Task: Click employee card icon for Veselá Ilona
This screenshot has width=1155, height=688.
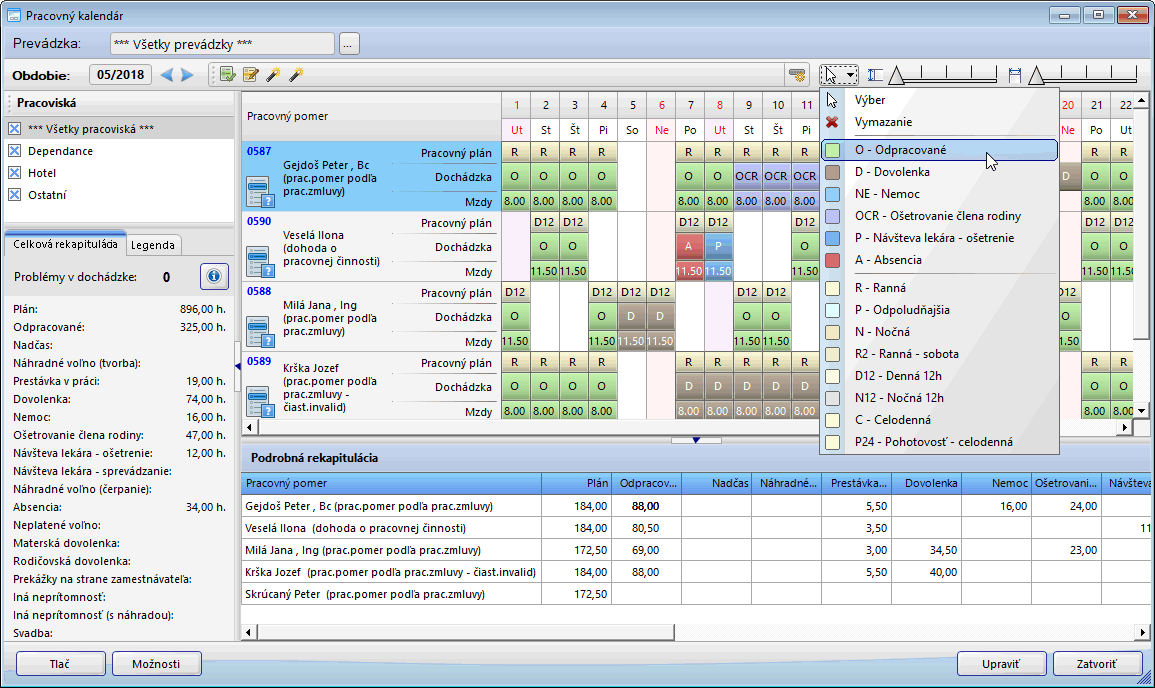Action: [x=259, y=260]
